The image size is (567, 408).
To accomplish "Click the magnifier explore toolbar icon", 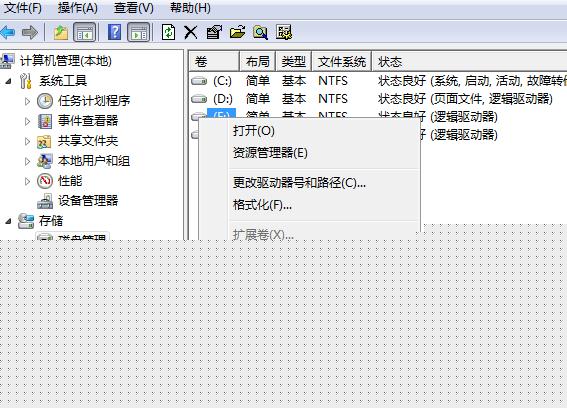I will coord(260,33).
